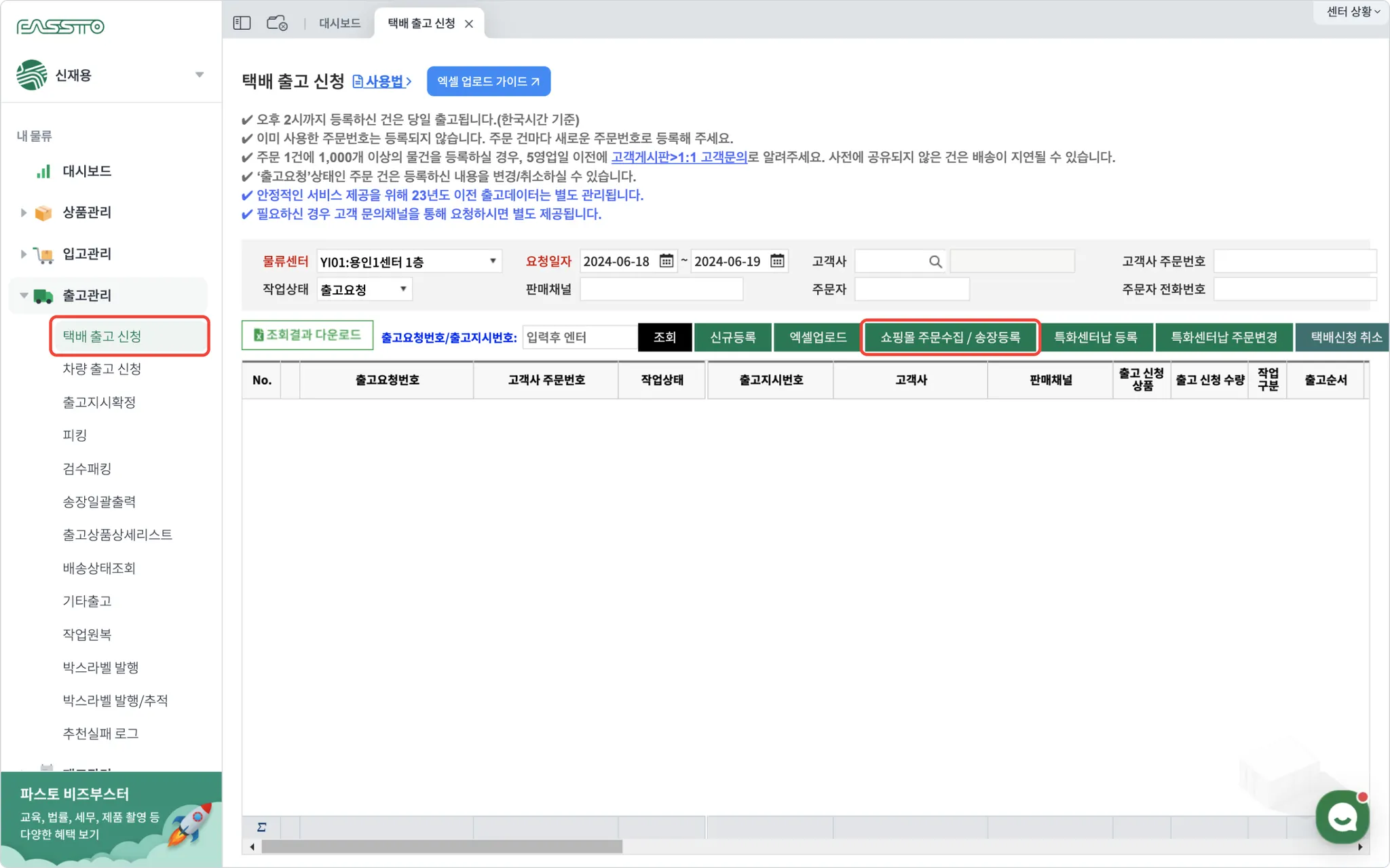Switch to the 대시보드 tab
This screenshot has width=1390, height=868.
click(x=339, y=24)
